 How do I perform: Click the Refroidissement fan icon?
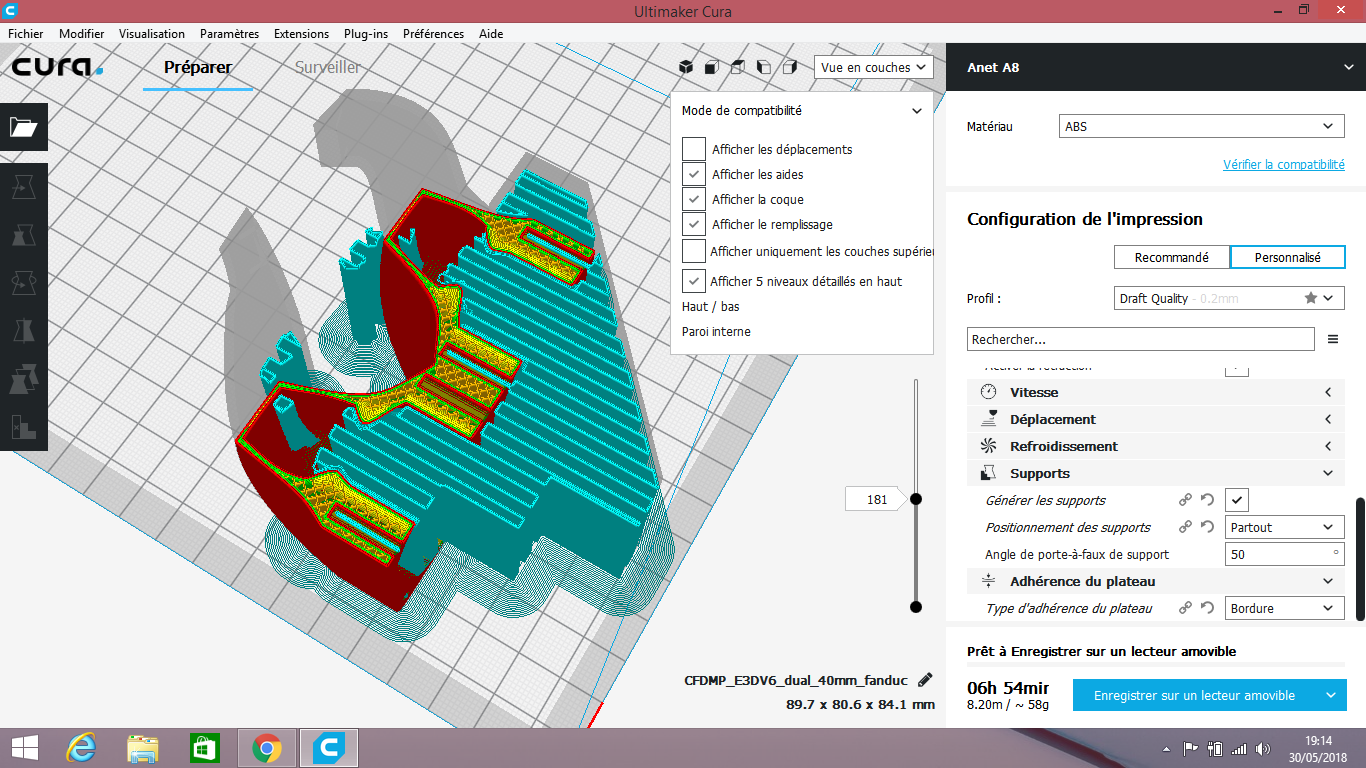click(989, 446)
